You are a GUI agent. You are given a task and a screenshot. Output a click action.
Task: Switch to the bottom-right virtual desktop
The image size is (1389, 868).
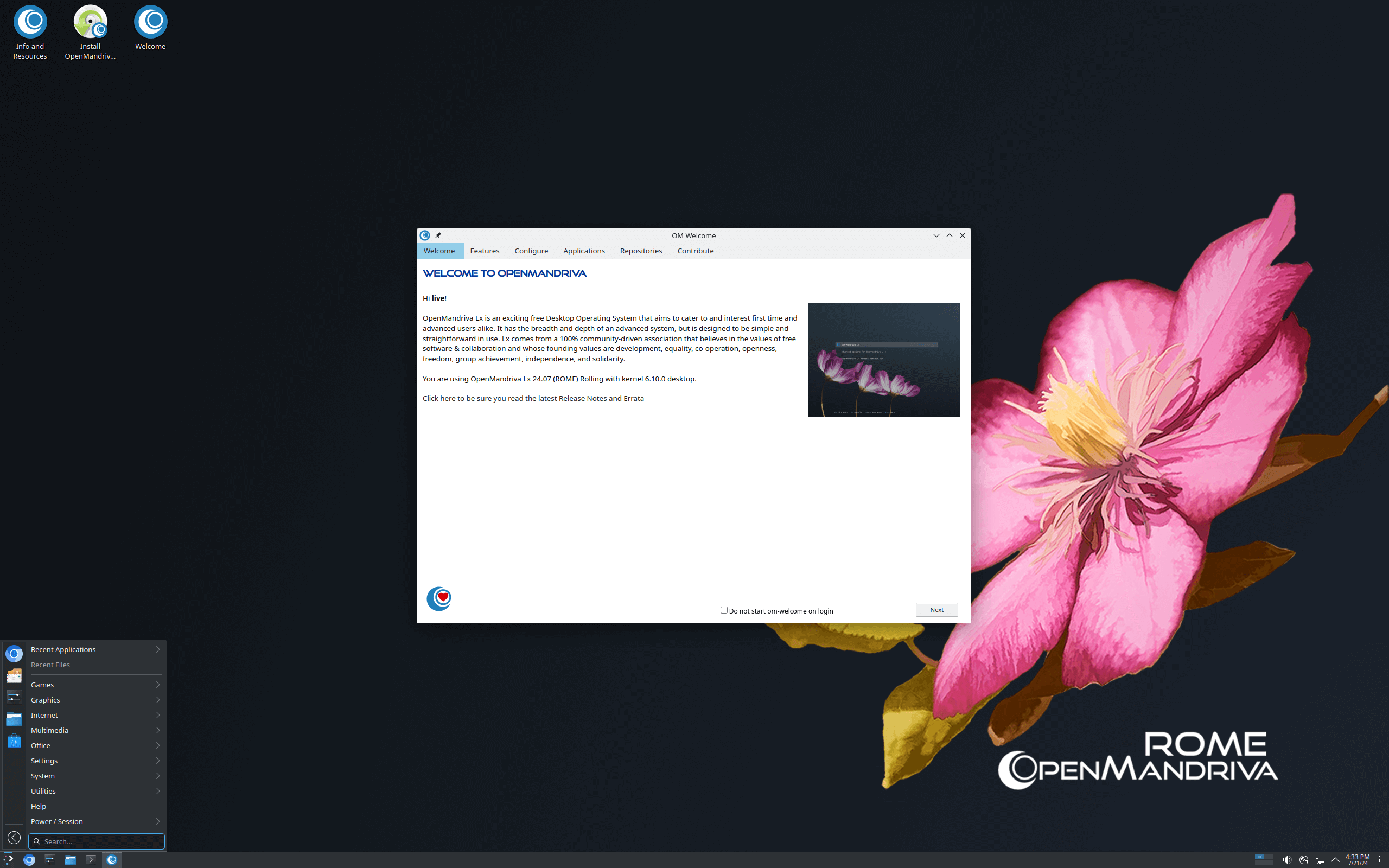[1268, 862]
